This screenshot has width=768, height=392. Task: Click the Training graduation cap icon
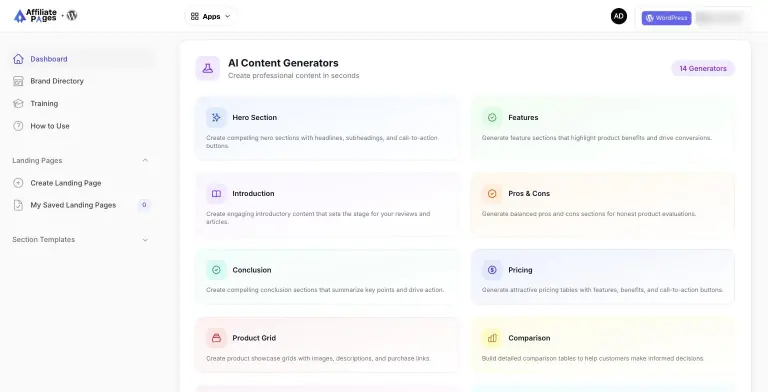pos(18,103)
